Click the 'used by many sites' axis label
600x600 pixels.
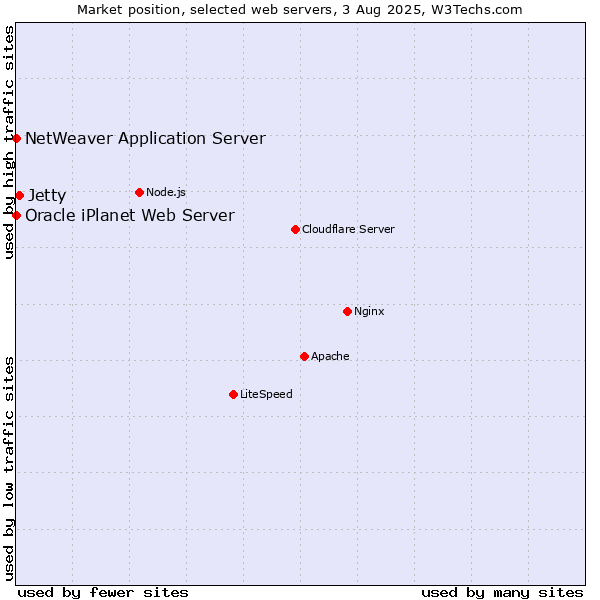pyautogui.click(x=502, y=593)
